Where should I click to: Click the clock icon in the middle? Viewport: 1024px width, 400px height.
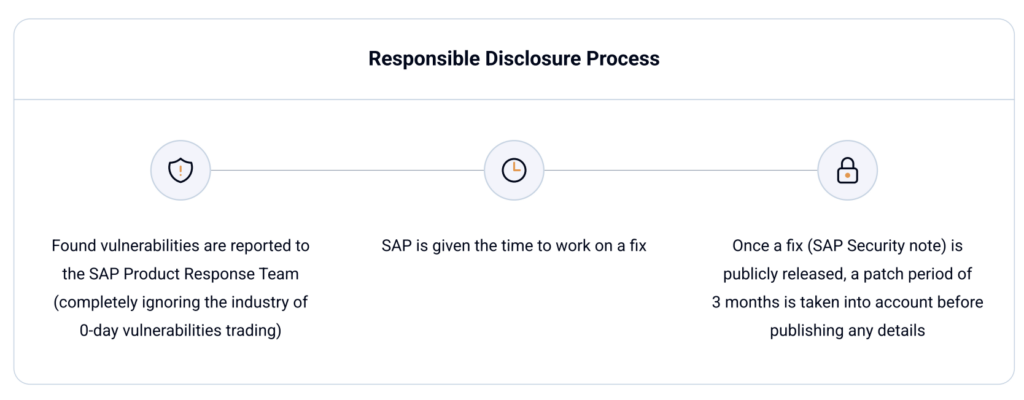[x=513, y=170]
